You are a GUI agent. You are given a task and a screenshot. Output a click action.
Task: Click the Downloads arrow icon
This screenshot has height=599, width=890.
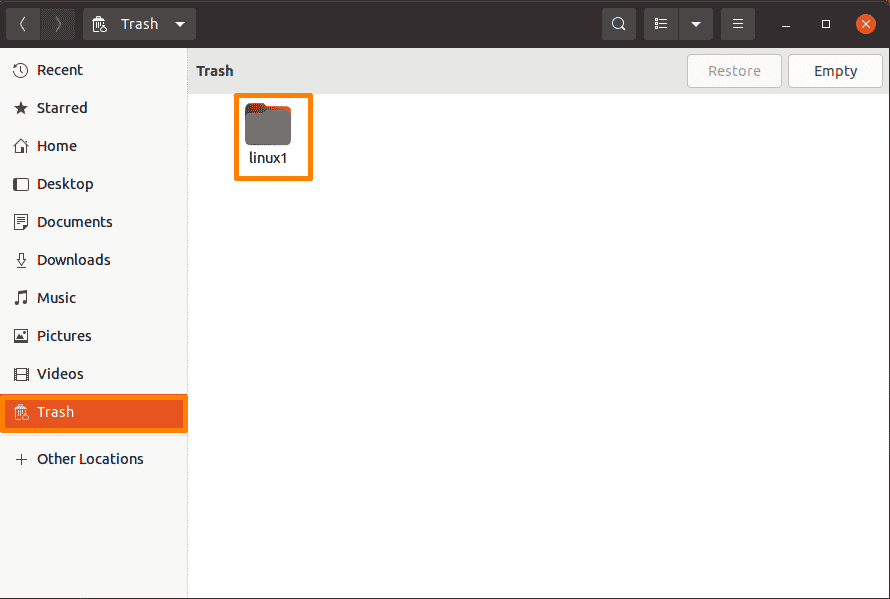[x=21, y=260]
